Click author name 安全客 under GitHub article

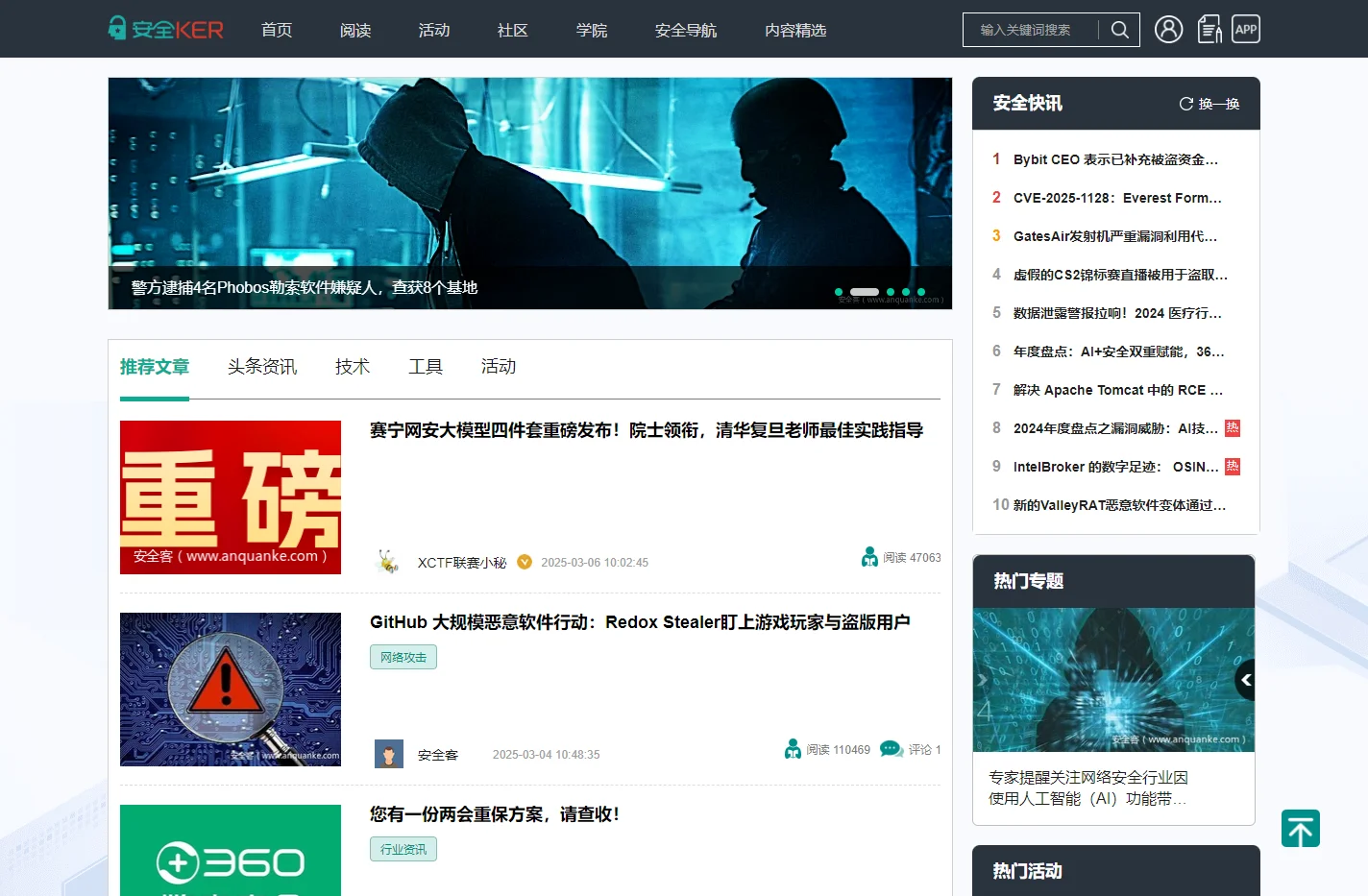[x=438, y=755]
